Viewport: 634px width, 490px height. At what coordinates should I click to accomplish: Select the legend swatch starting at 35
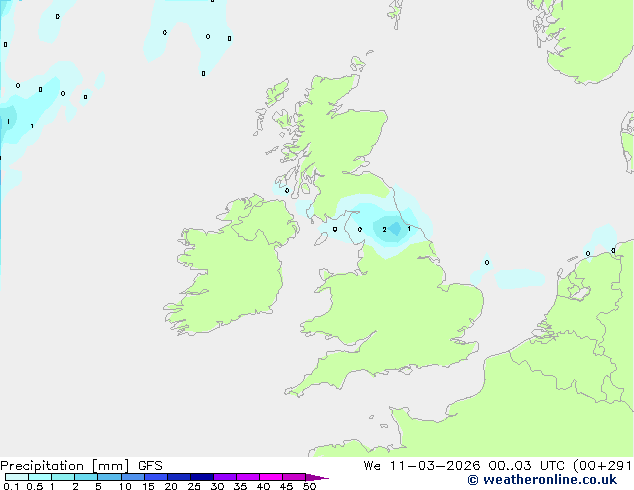pos(248,477)
